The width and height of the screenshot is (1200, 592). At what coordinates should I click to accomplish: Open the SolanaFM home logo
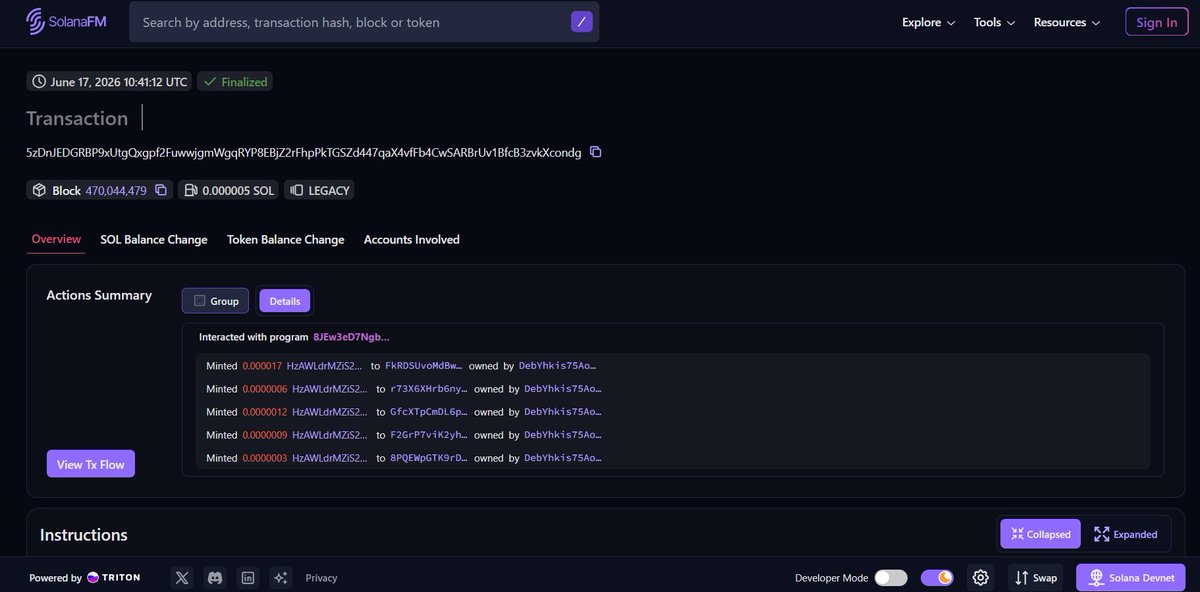[x=66, y=21]
